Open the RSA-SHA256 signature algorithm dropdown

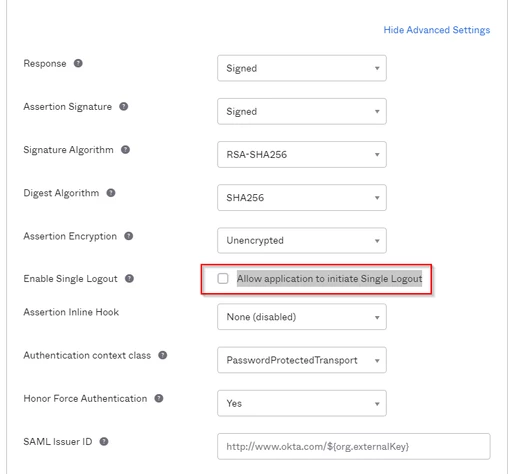(302, 154)
